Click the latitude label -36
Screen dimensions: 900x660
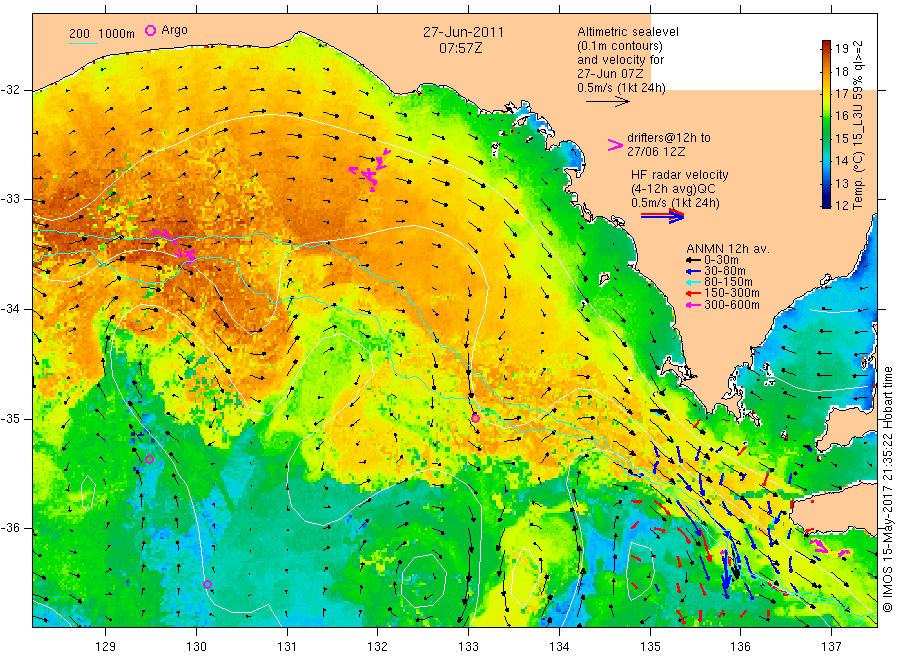10,528
